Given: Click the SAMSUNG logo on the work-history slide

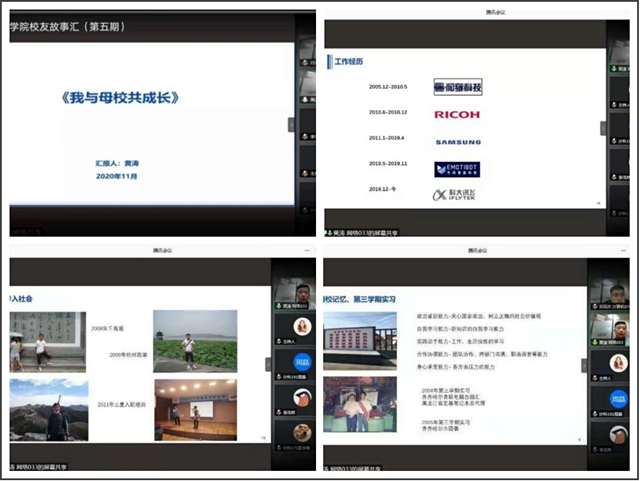Looking at the screenshot, I should click(x=457, y=142).
